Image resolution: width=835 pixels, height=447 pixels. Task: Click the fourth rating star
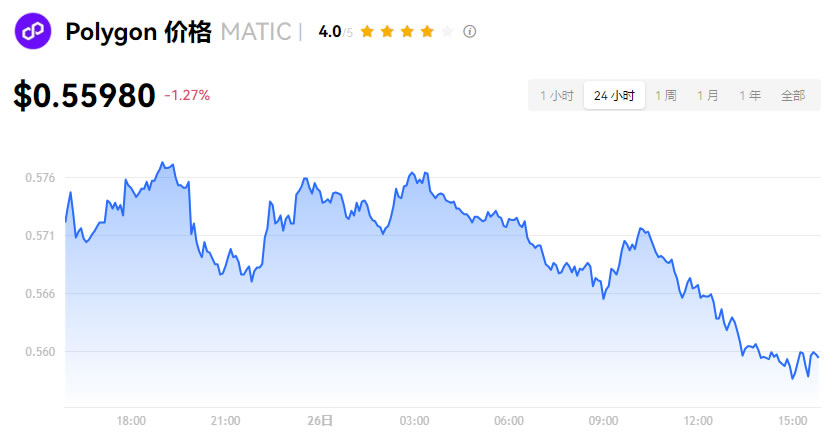point(427,32)
